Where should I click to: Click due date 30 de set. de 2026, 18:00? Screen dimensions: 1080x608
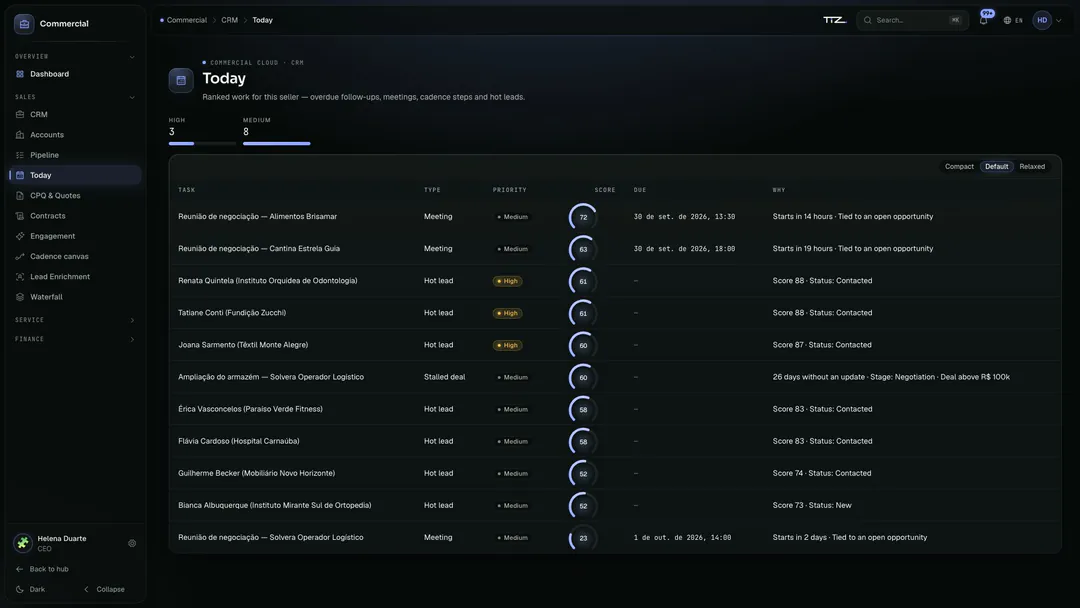684,249
